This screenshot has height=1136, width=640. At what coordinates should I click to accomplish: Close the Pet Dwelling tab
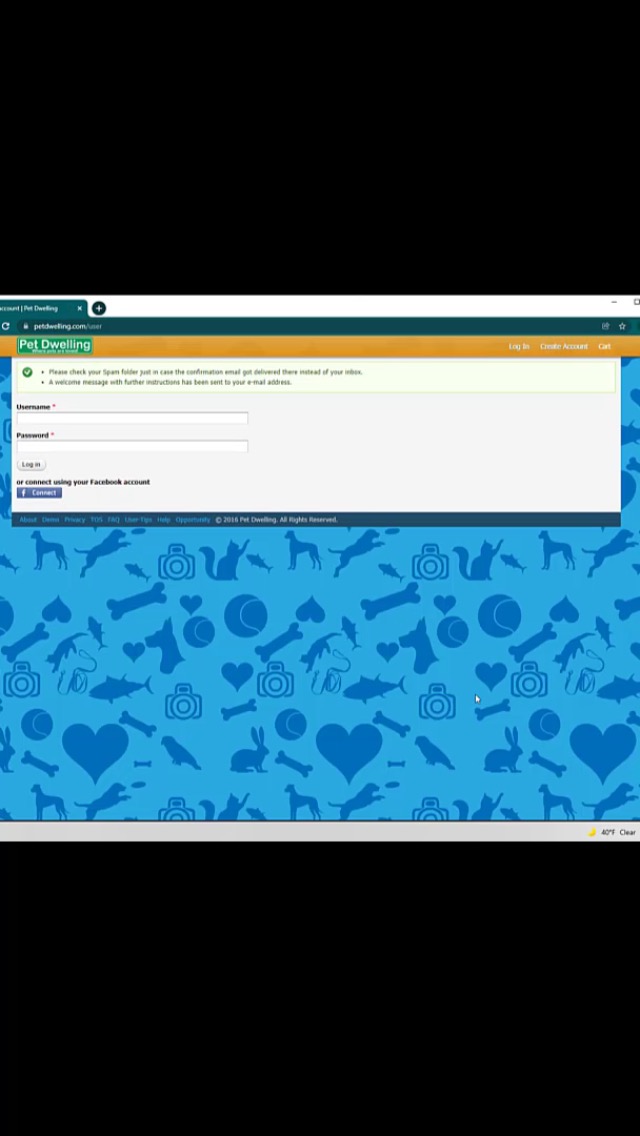tap(80, 308)
